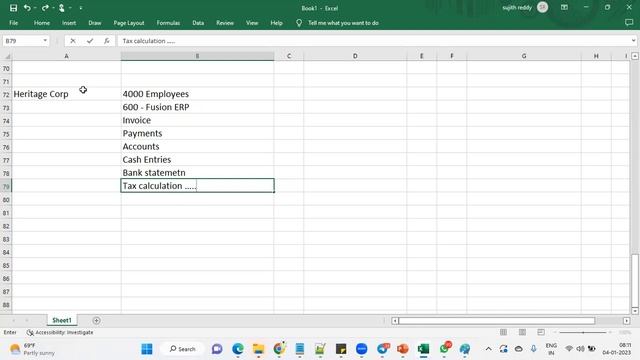Switch to the Insert ribbon tab
This screenshot has width=640, height=360.
[69, 23]
